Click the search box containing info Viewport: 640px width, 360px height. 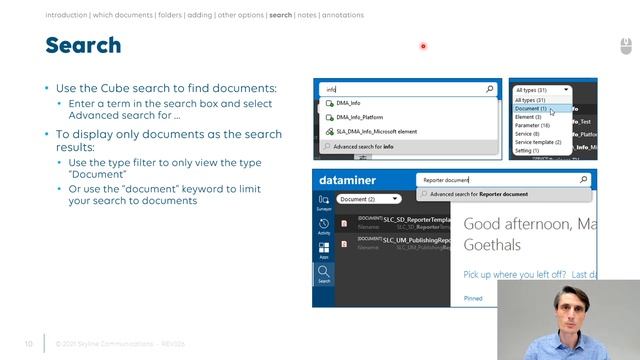click(407, 89)
